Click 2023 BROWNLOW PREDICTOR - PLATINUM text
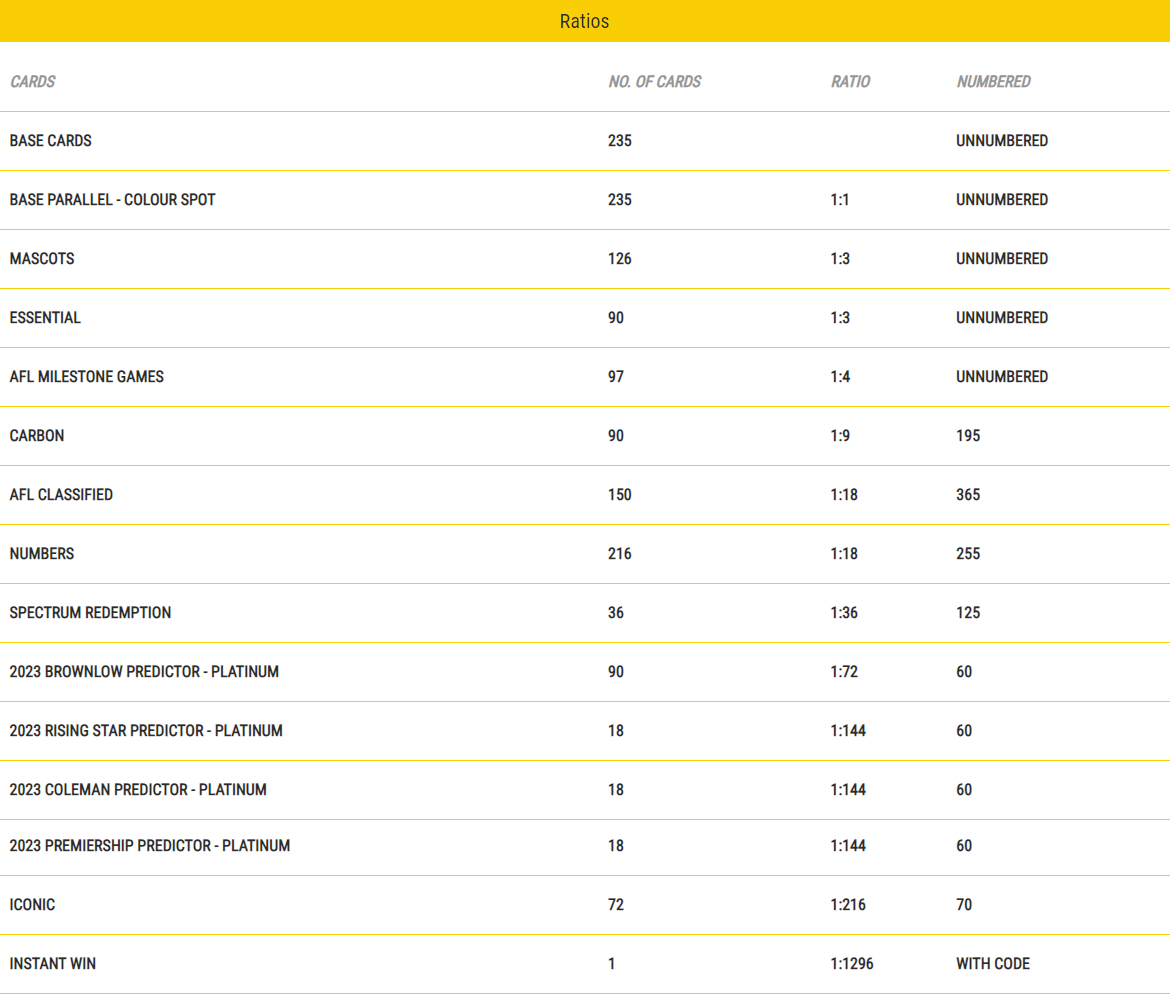This screenshot has height=996, width=1170. tap(144, 672)
